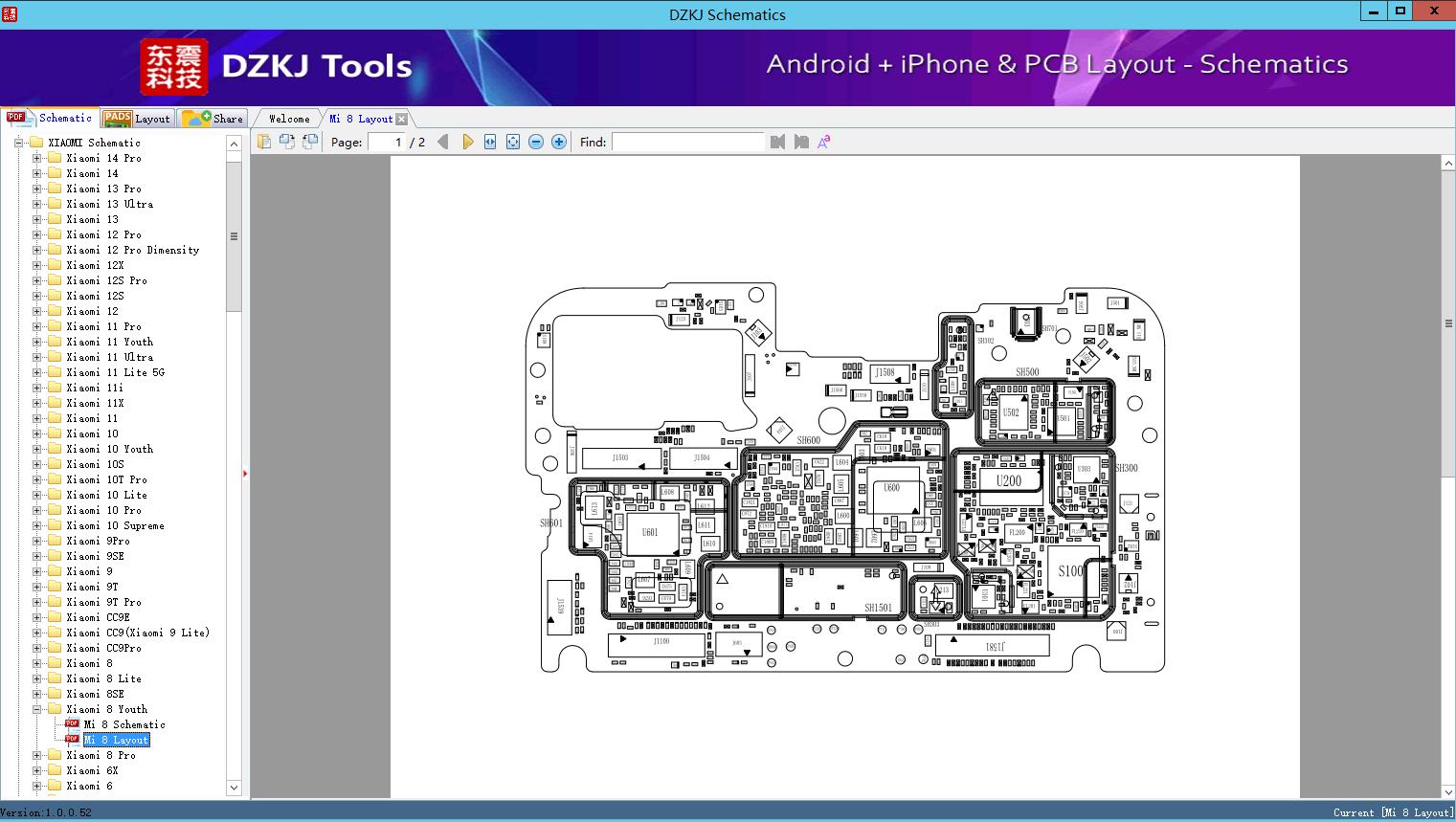Zoom out with minus icon
This screenshot has width=1456, height=822.
[x=536, y=142]
